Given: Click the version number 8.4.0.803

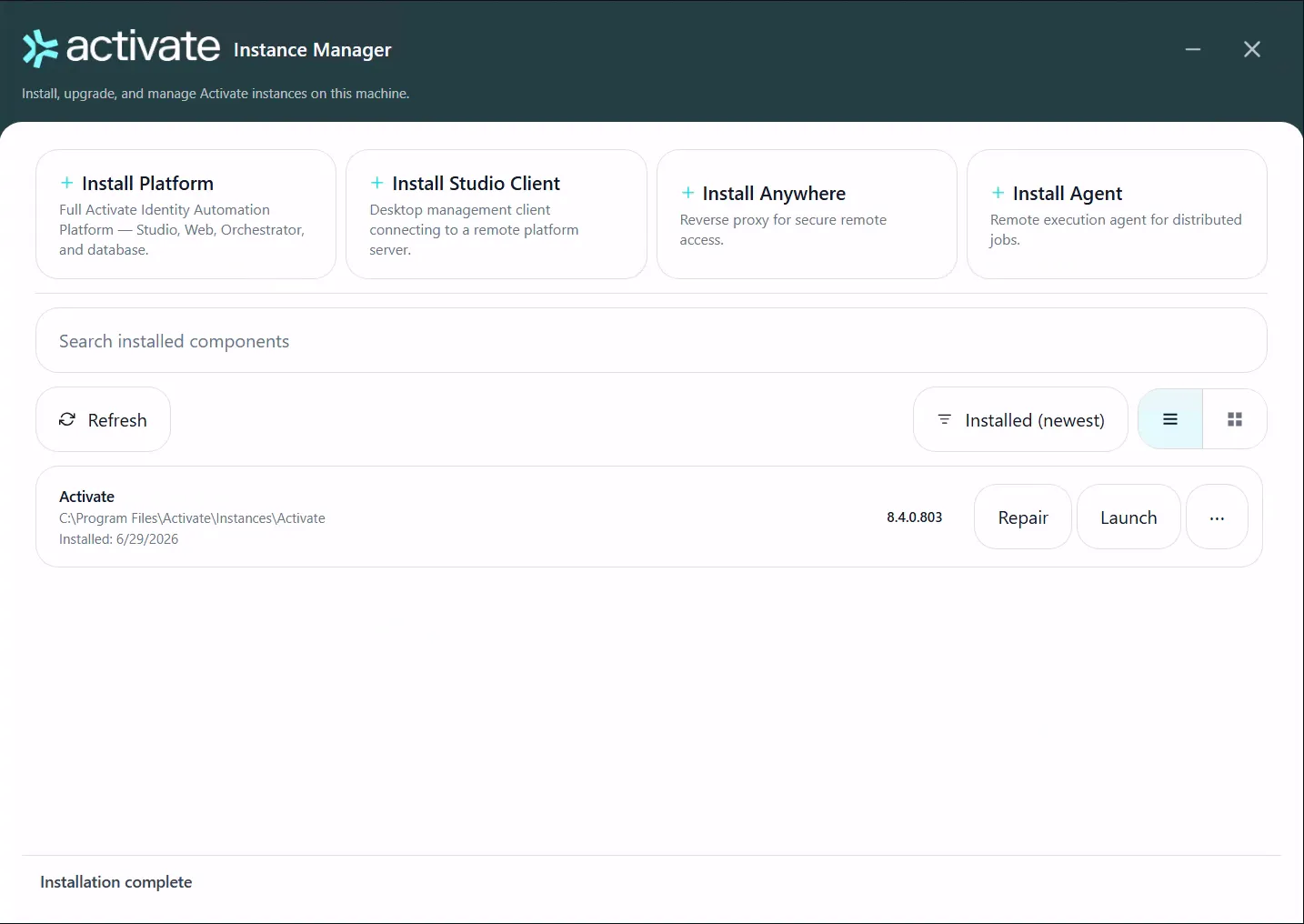Looking at the screenshot, I should pyautogui.click(x=914, y=517).
